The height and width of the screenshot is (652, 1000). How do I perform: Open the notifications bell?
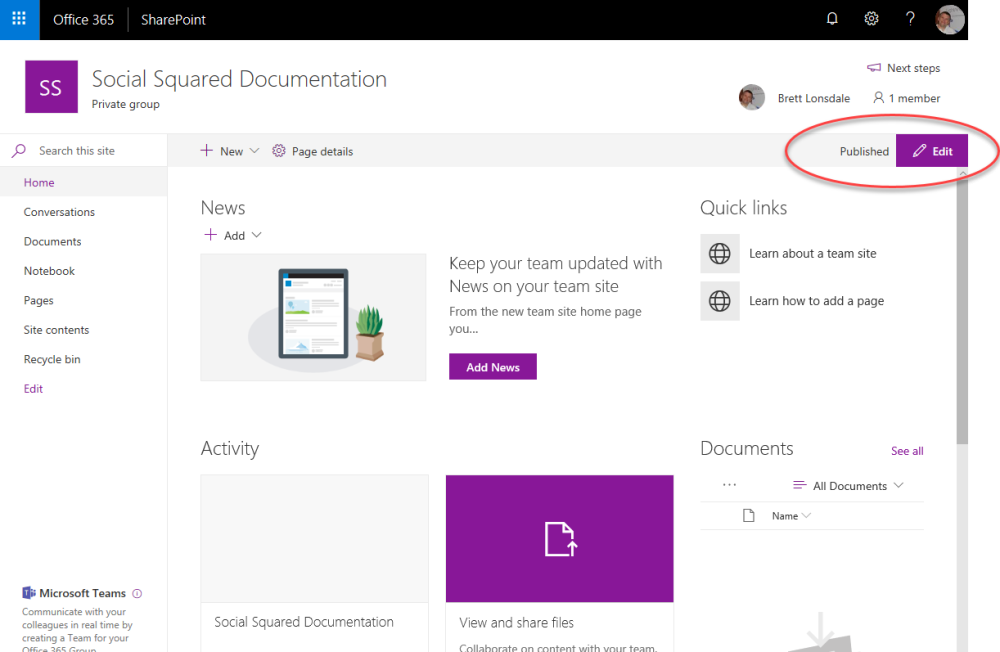831,19
